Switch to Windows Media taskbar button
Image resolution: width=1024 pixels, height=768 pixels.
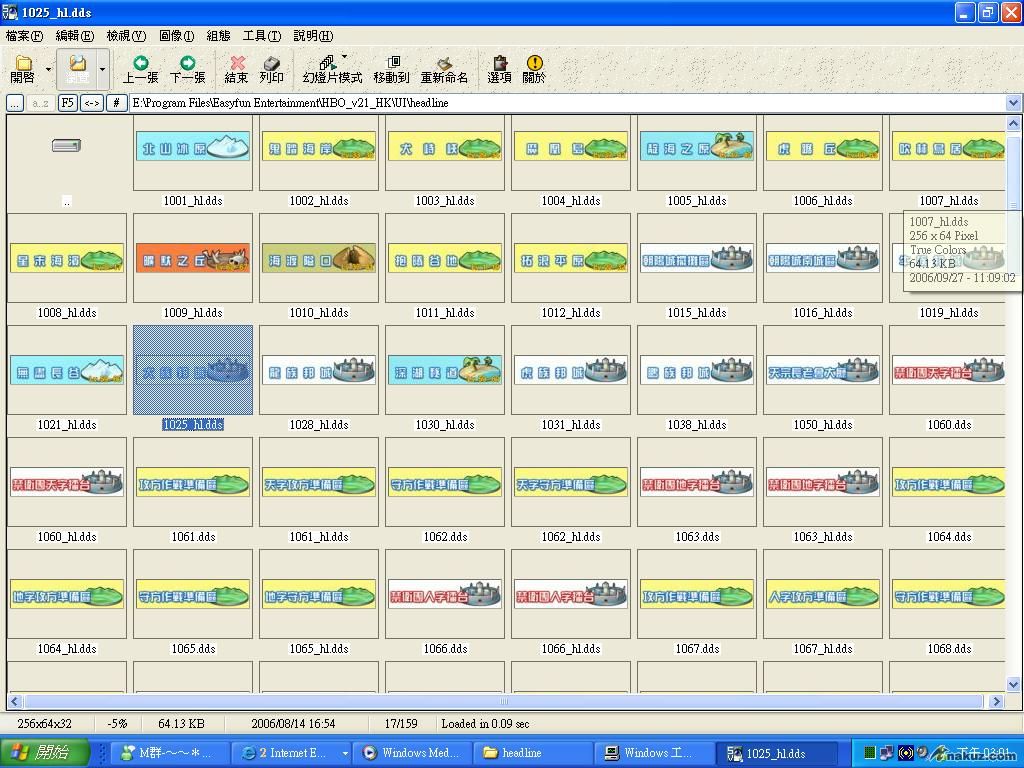(x=413, y=753)
